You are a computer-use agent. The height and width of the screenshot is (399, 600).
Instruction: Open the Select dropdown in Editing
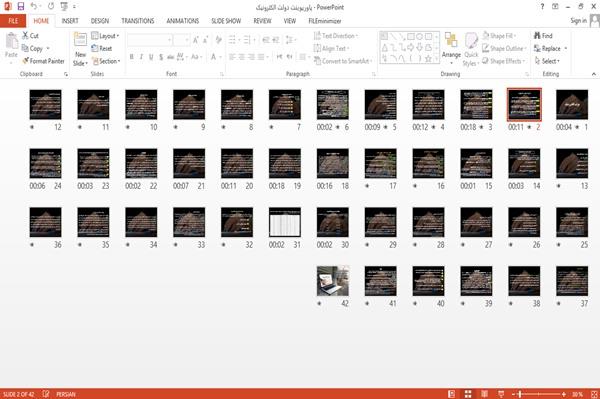click(547, 61)
